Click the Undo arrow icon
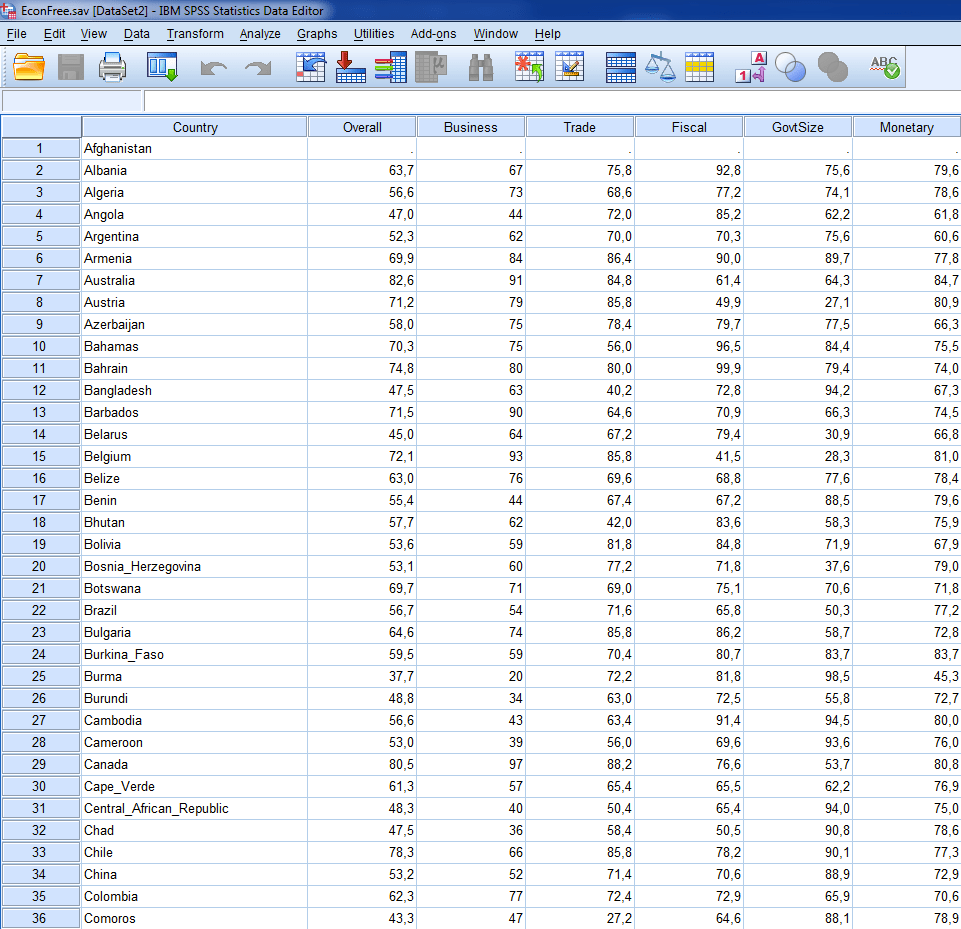Viewport: 961px width, 929px height. [x=213, y=67]
